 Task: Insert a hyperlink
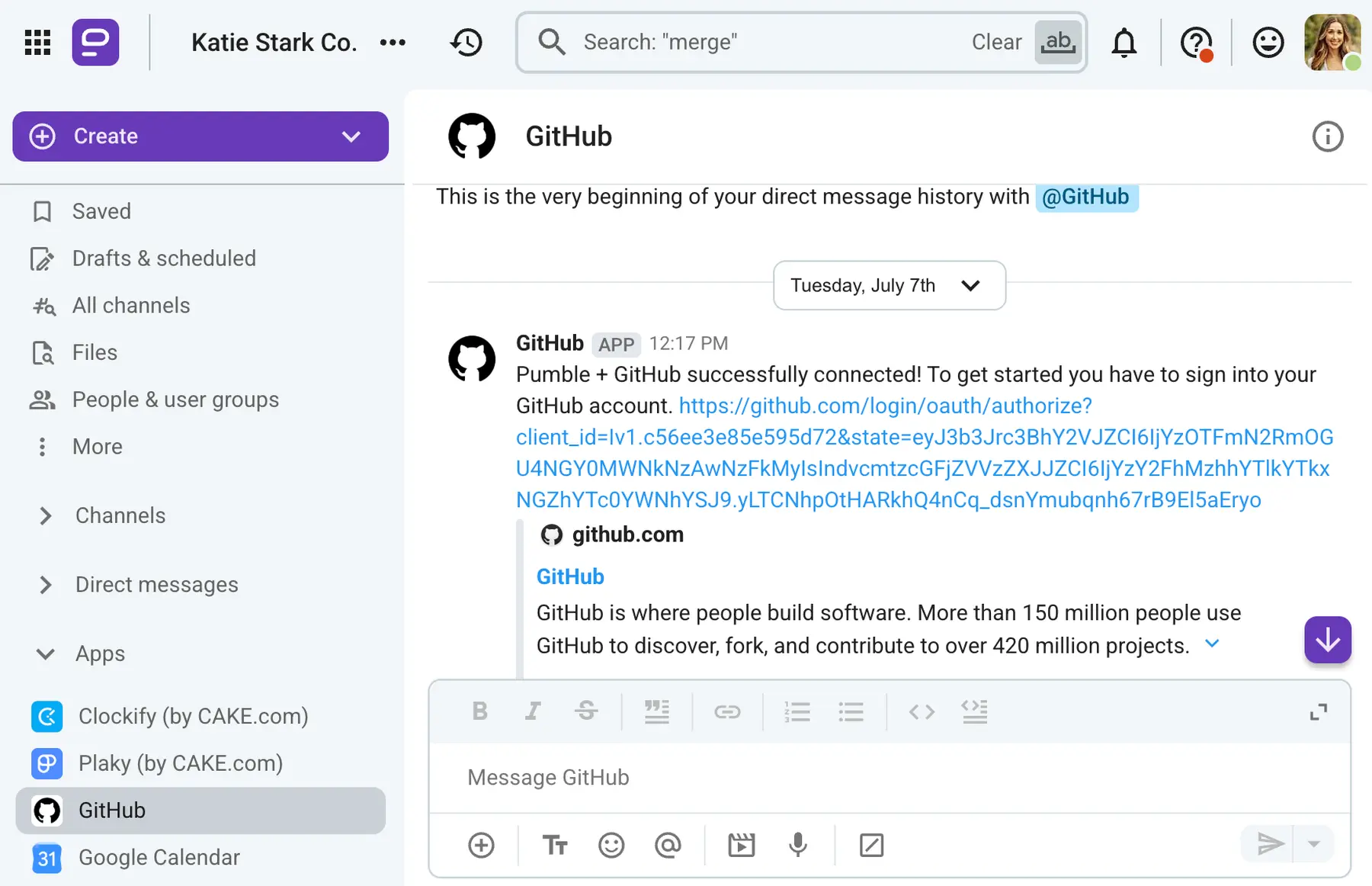coord(727,711)
